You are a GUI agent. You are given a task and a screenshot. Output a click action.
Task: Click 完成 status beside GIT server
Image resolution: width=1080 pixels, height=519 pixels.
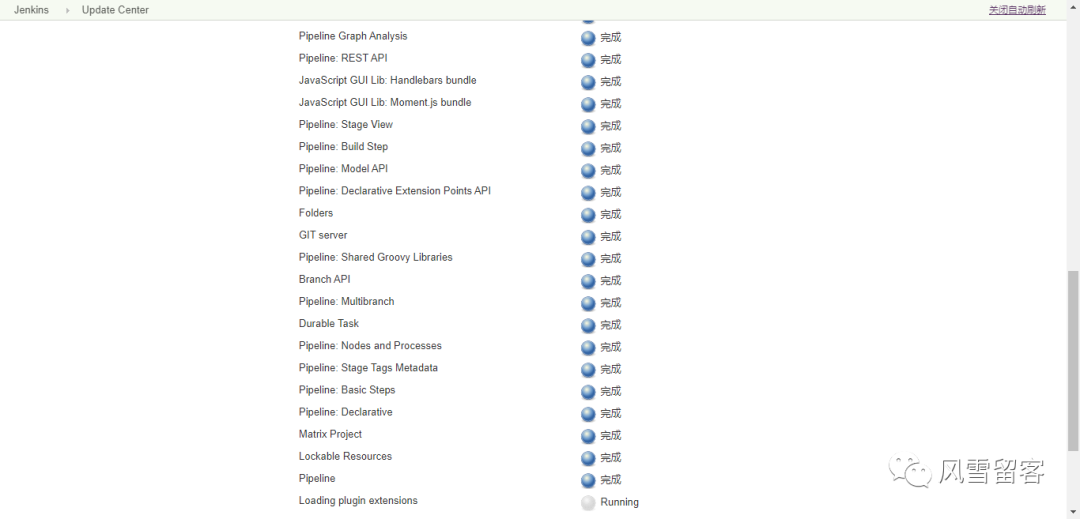pos(611,237)
